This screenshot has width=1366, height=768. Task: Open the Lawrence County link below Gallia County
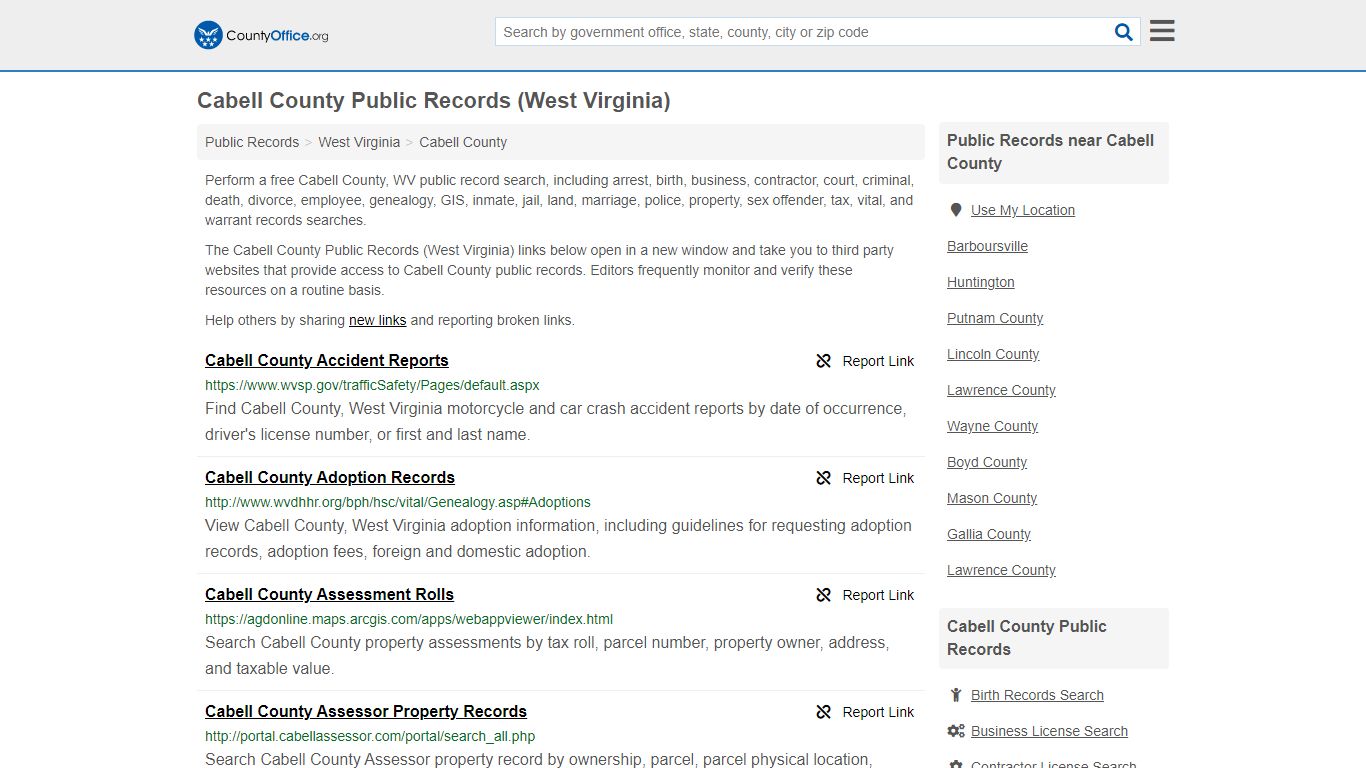pyautogui.click(x=1001, y=570)
